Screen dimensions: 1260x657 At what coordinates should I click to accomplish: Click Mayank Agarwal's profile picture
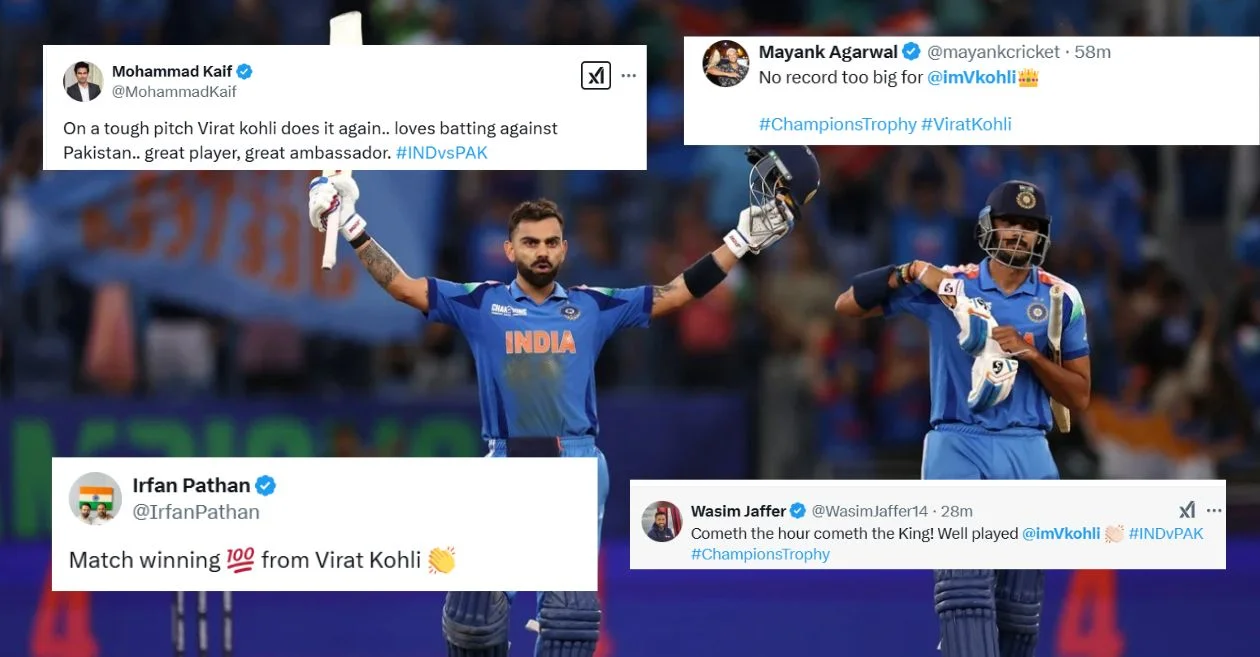point(725,64)
